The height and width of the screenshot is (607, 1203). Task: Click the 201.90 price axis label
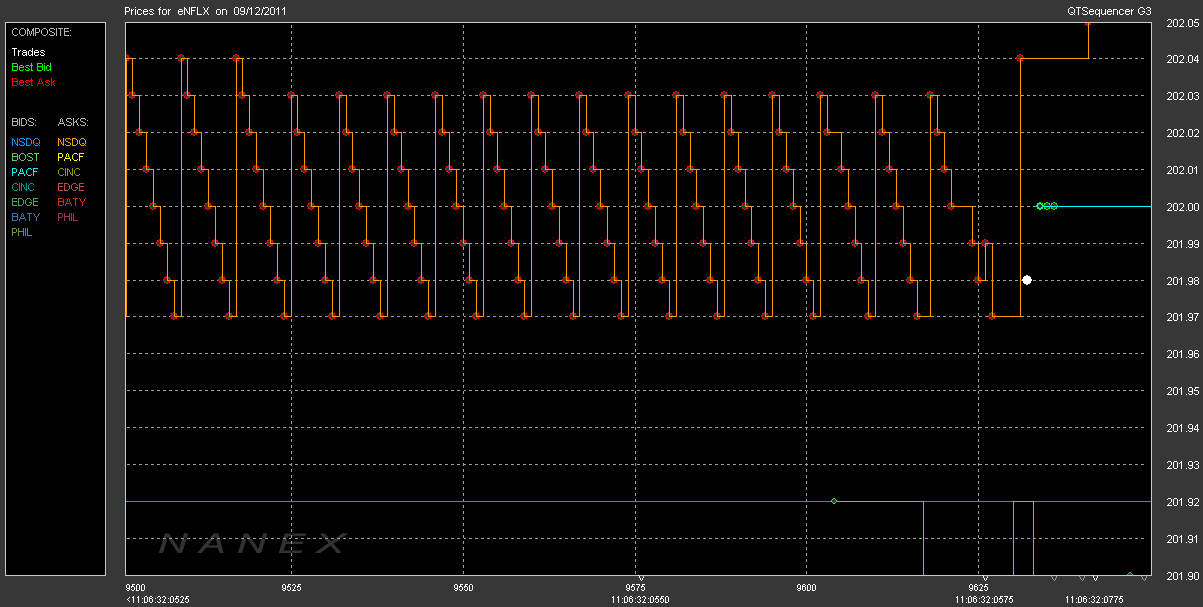pyautogui.click(x=1182, y=576)
